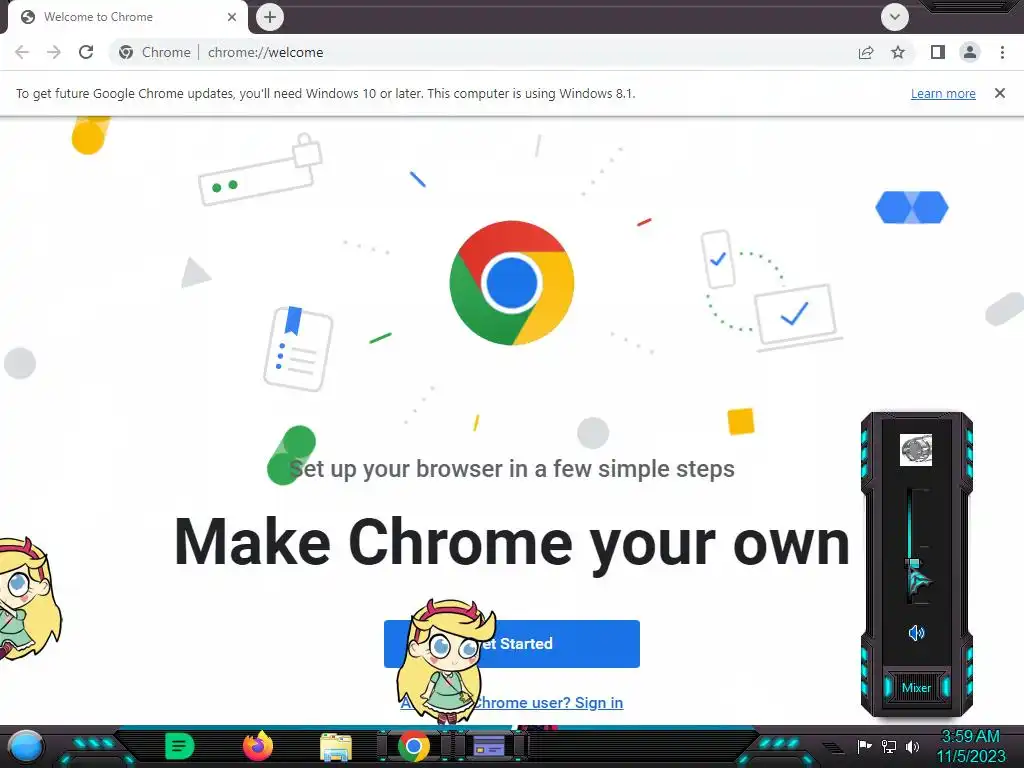Launch green chat app from taskbar
The image size is (1024, 768).
[x=180, y=746]
